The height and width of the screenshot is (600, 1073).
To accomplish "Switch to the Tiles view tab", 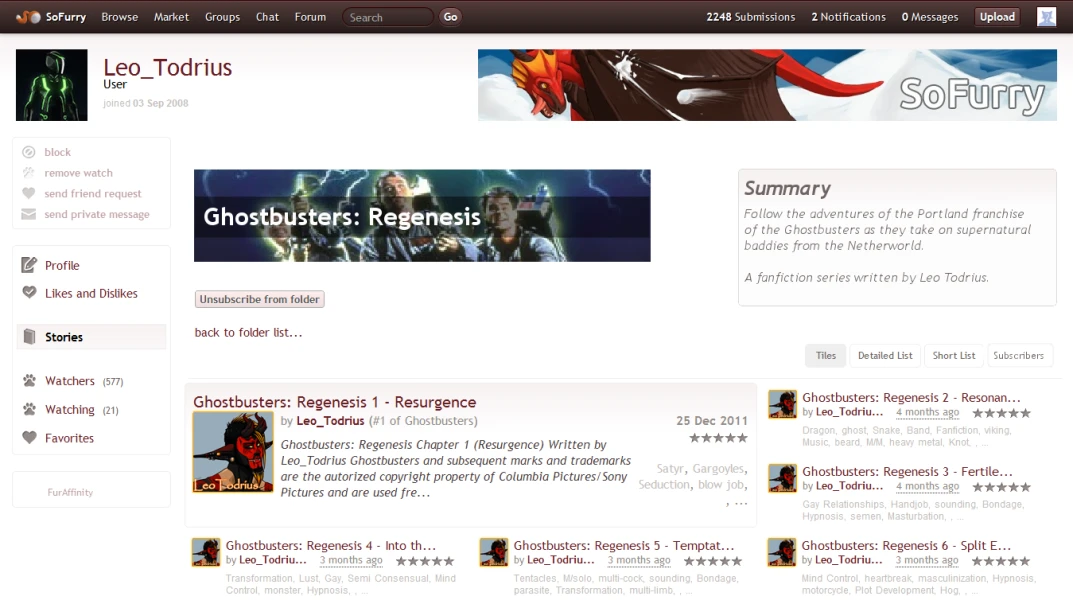I will coord(826,356).
